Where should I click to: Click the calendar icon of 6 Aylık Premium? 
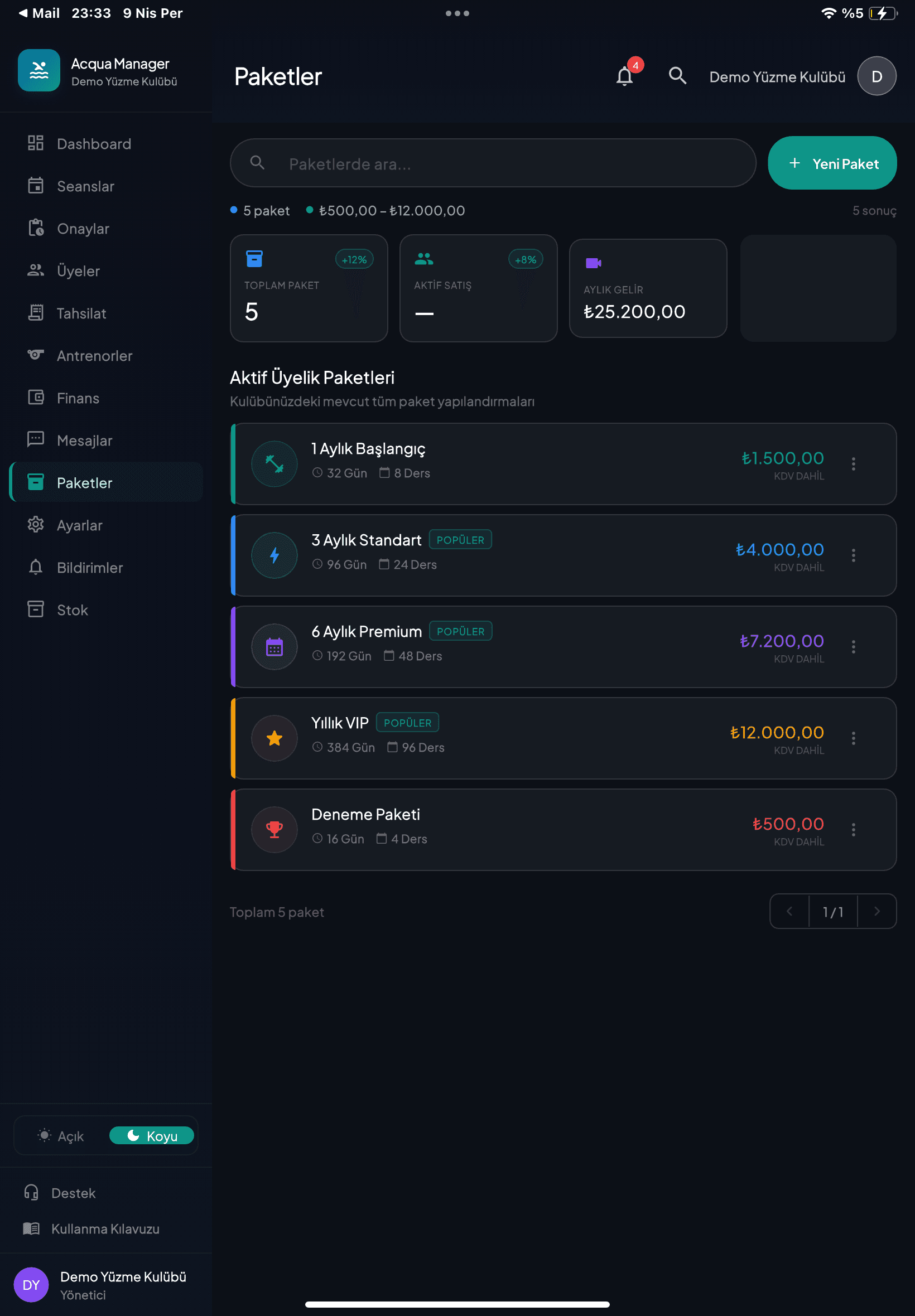point(274,647)
